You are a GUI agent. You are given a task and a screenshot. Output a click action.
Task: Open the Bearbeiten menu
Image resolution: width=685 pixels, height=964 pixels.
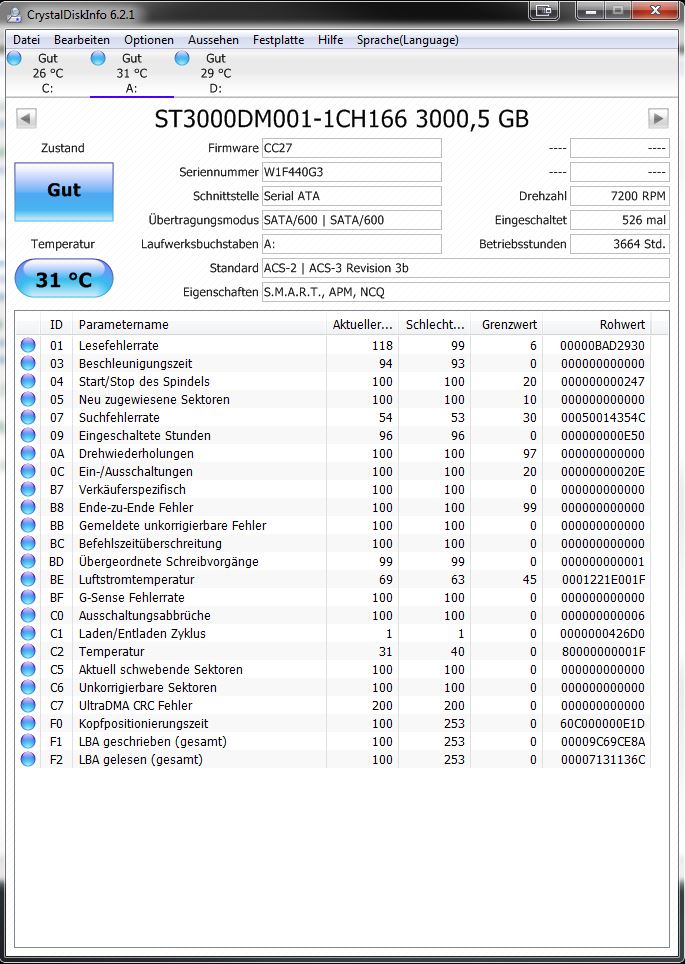82,40
